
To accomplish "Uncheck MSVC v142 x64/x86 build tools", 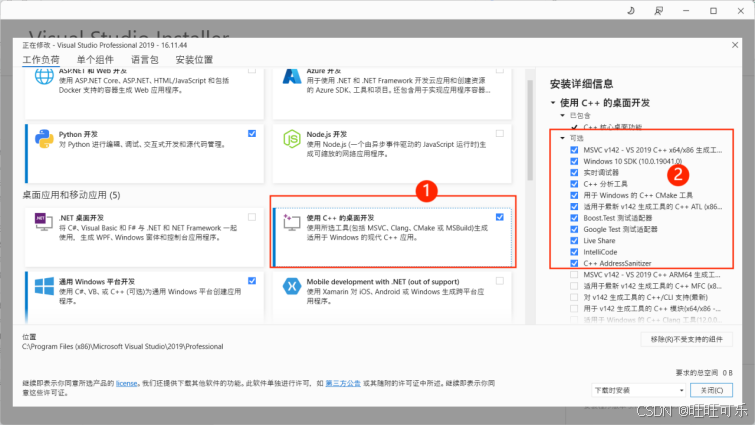I will click(x=574, y=150).
